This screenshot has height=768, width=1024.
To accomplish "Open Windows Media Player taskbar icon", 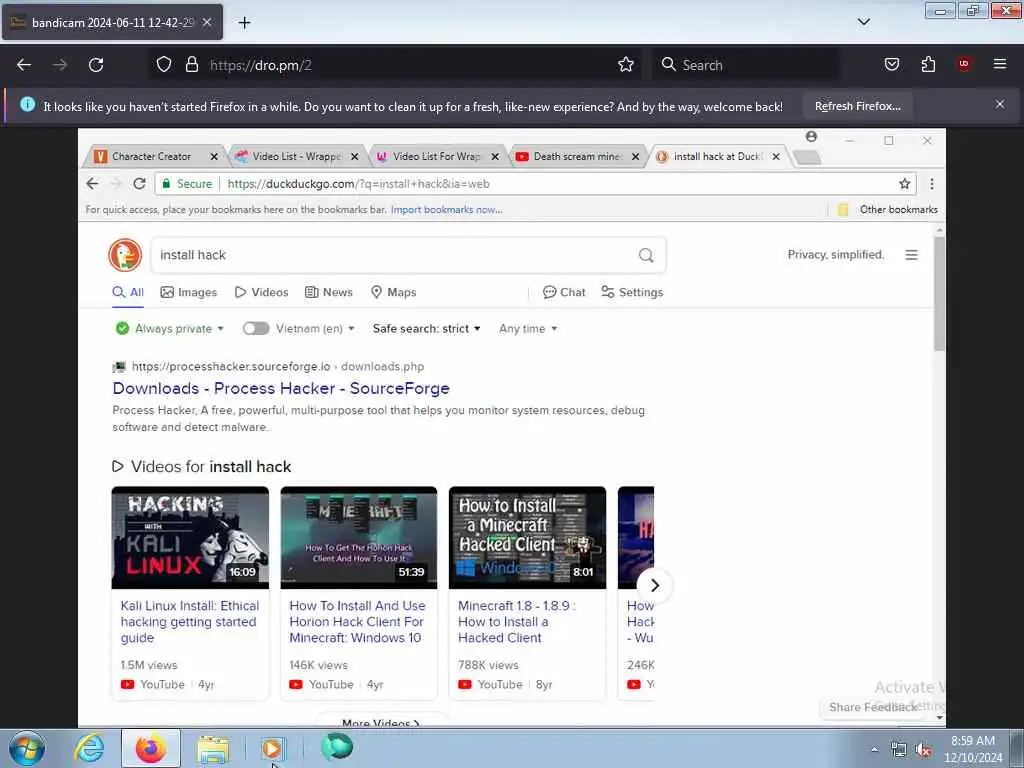I will [272, 748].
